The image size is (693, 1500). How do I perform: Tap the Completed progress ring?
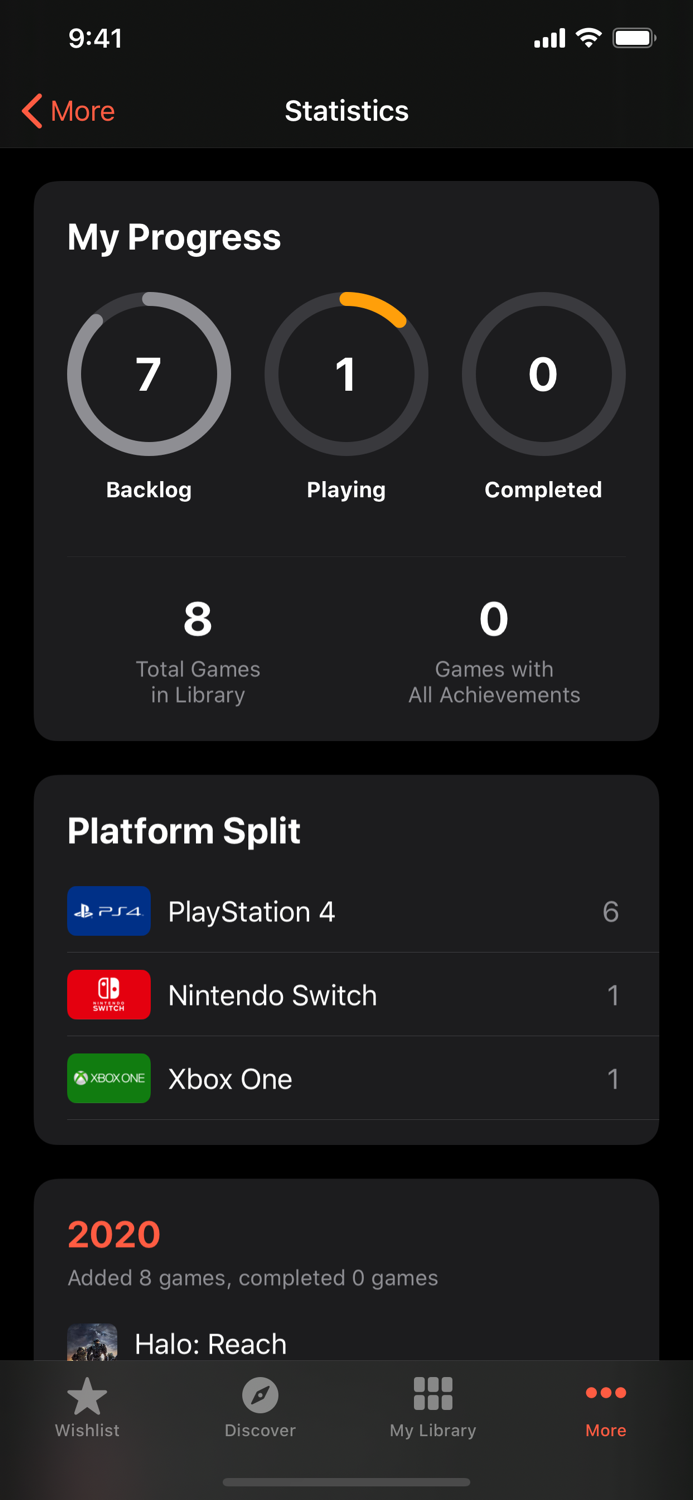[543, 374]
